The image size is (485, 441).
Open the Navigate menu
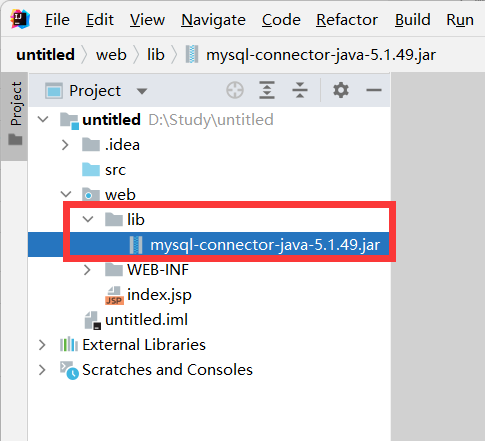[x=213, y=20]
